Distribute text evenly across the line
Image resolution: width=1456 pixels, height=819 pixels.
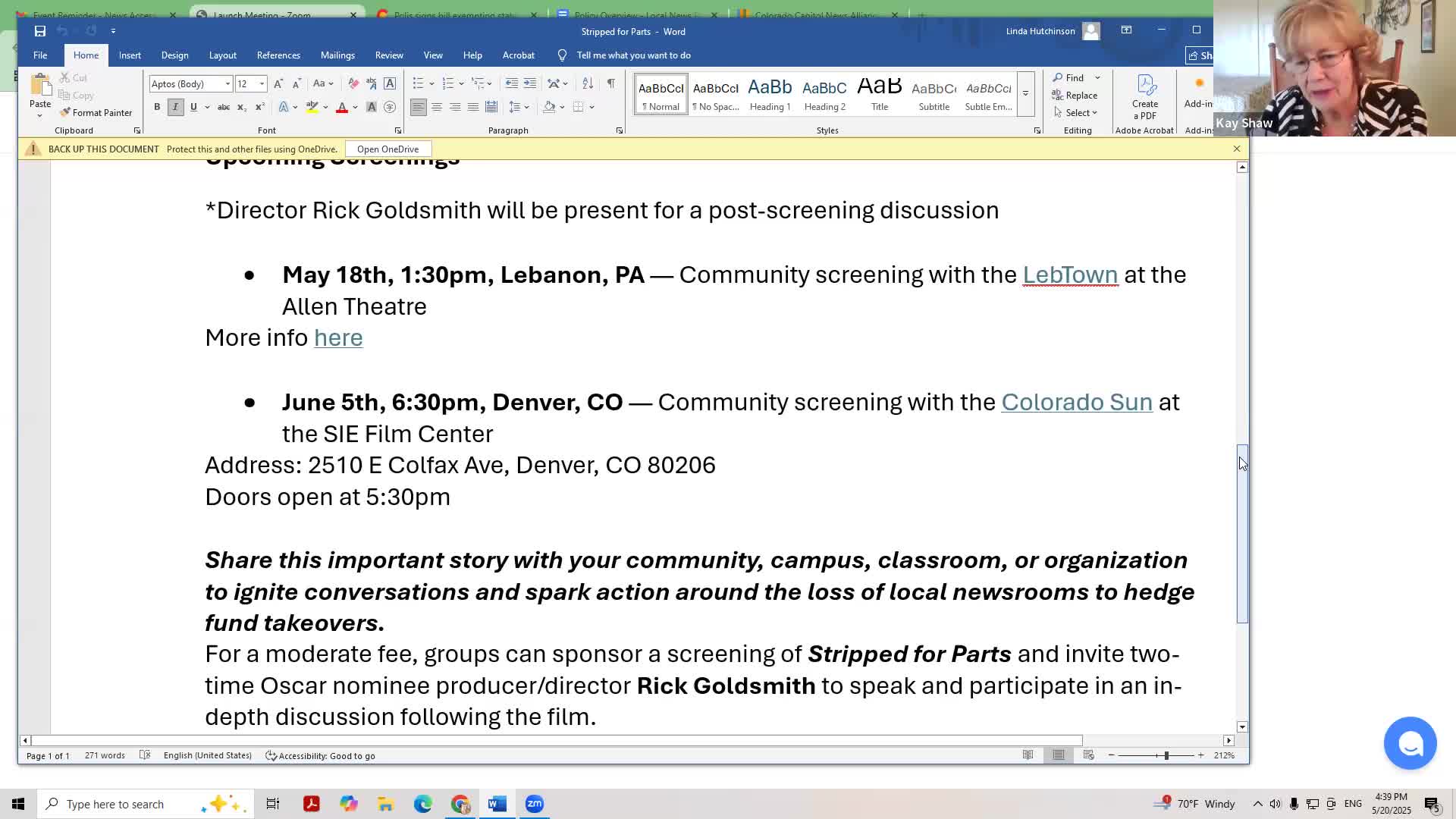(491, 107)
